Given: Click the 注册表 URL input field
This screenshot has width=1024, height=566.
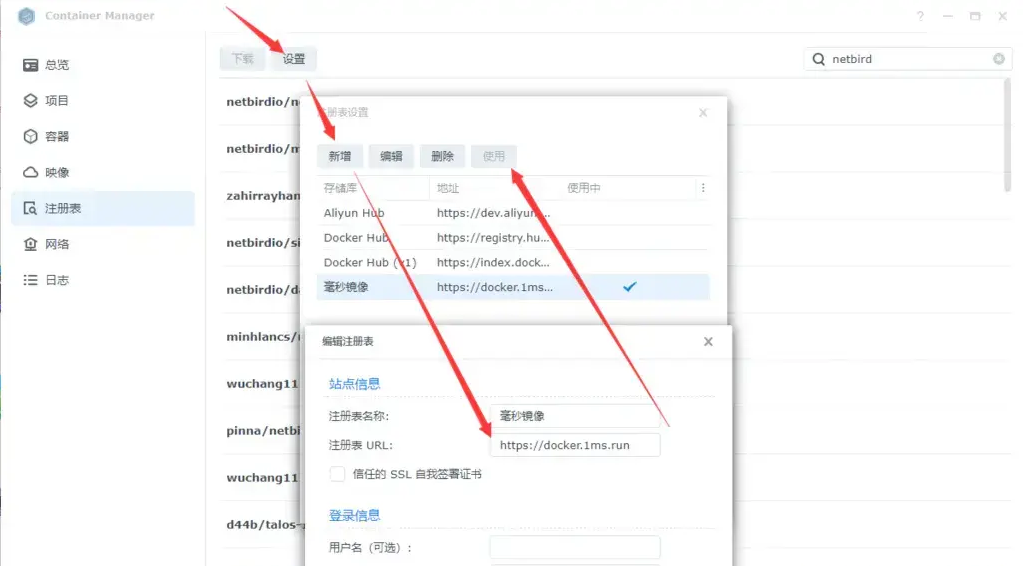Looking at the screenshot, I should click(575, 445).
